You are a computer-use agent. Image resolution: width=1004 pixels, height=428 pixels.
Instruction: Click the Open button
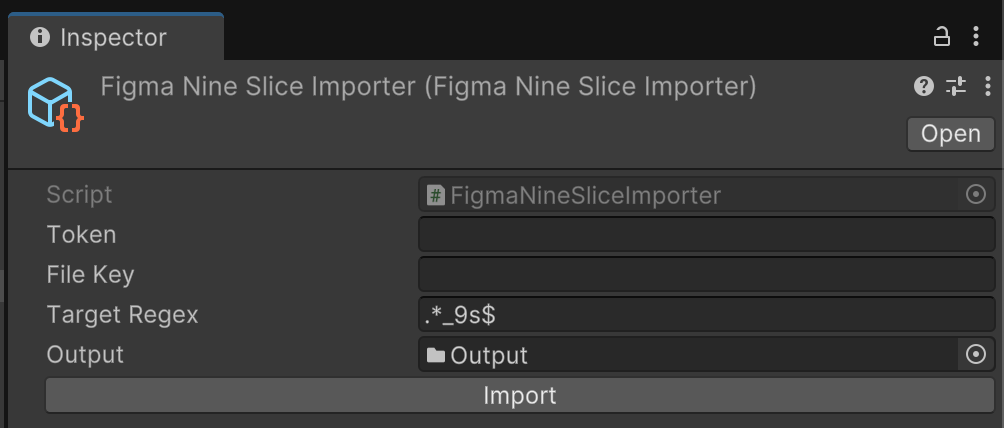pos(950,134)
